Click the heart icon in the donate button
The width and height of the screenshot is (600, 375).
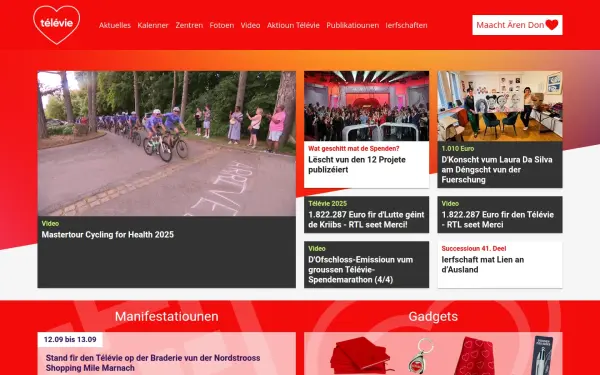552,25
